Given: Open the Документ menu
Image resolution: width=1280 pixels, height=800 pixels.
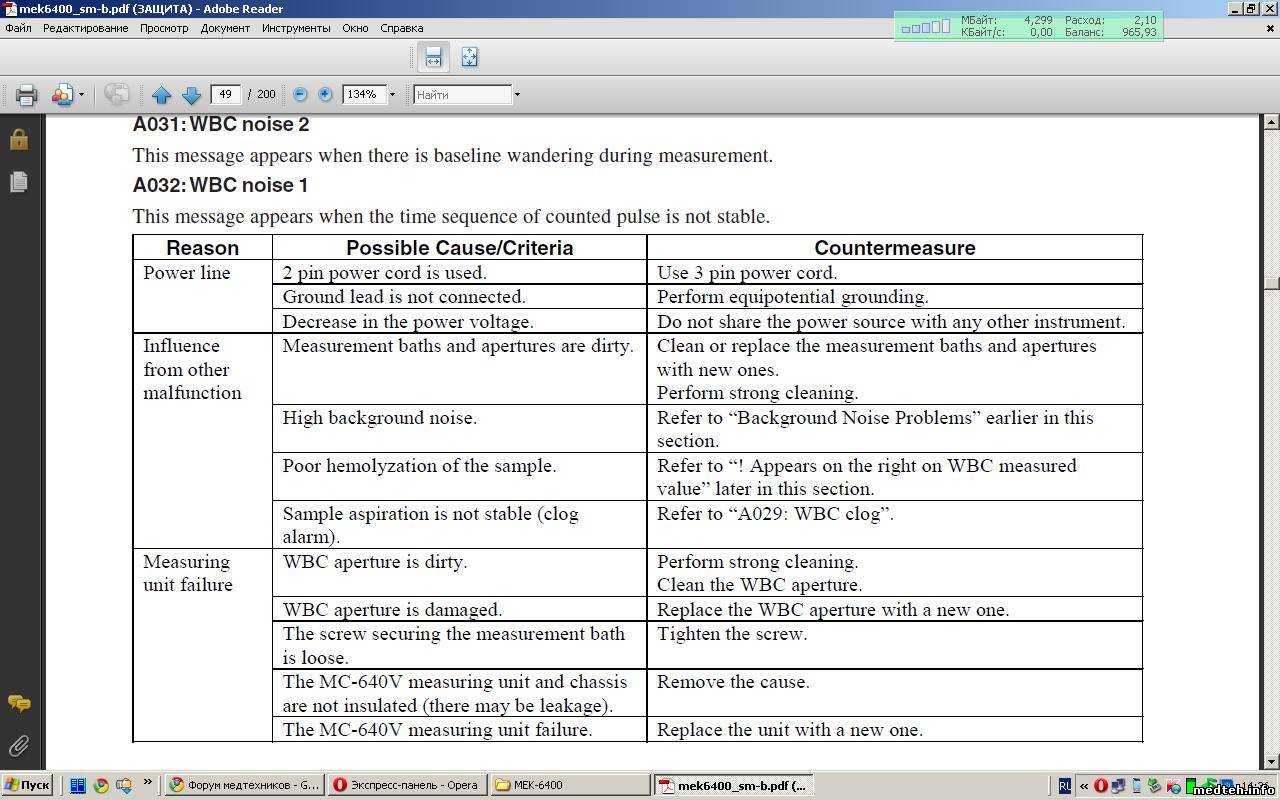Looking at the screenshot, I should [x=225, y=28].
